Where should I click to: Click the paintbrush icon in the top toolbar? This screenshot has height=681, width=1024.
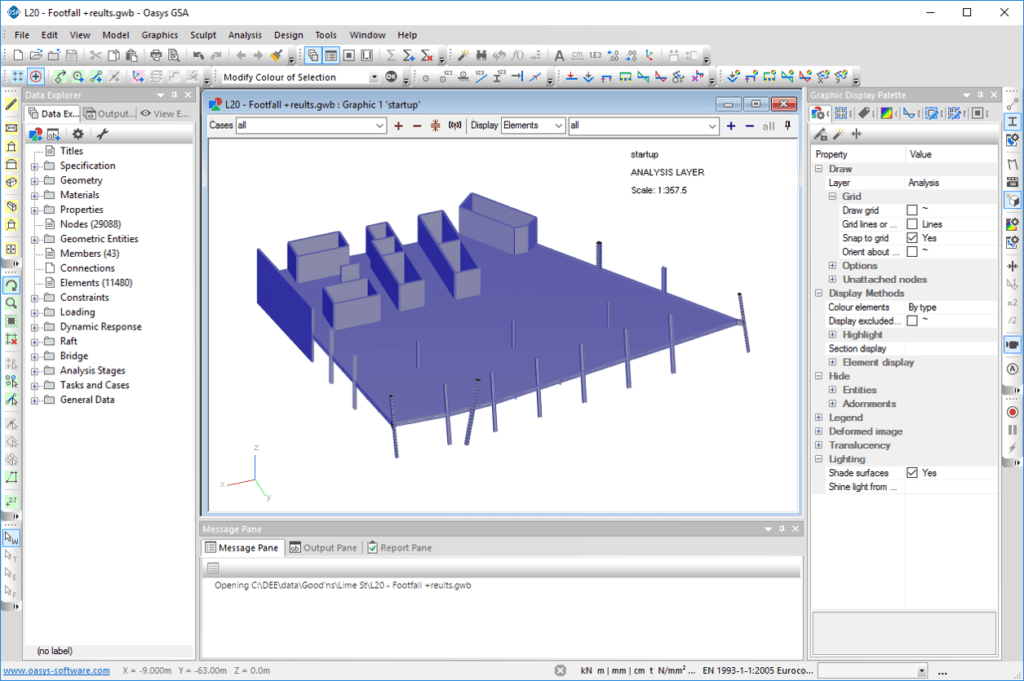point(276,55)
